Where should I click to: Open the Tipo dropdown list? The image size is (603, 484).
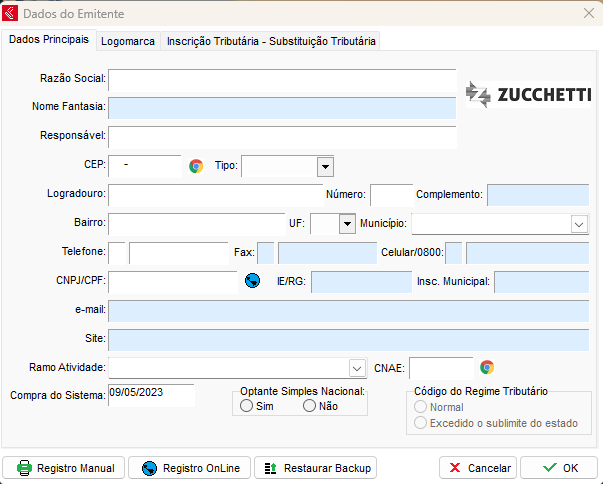[x=324, y=166]
